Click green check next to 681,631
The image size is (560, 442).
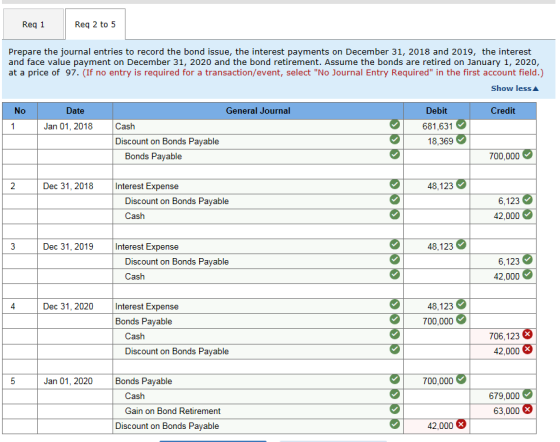coord(461,124)
